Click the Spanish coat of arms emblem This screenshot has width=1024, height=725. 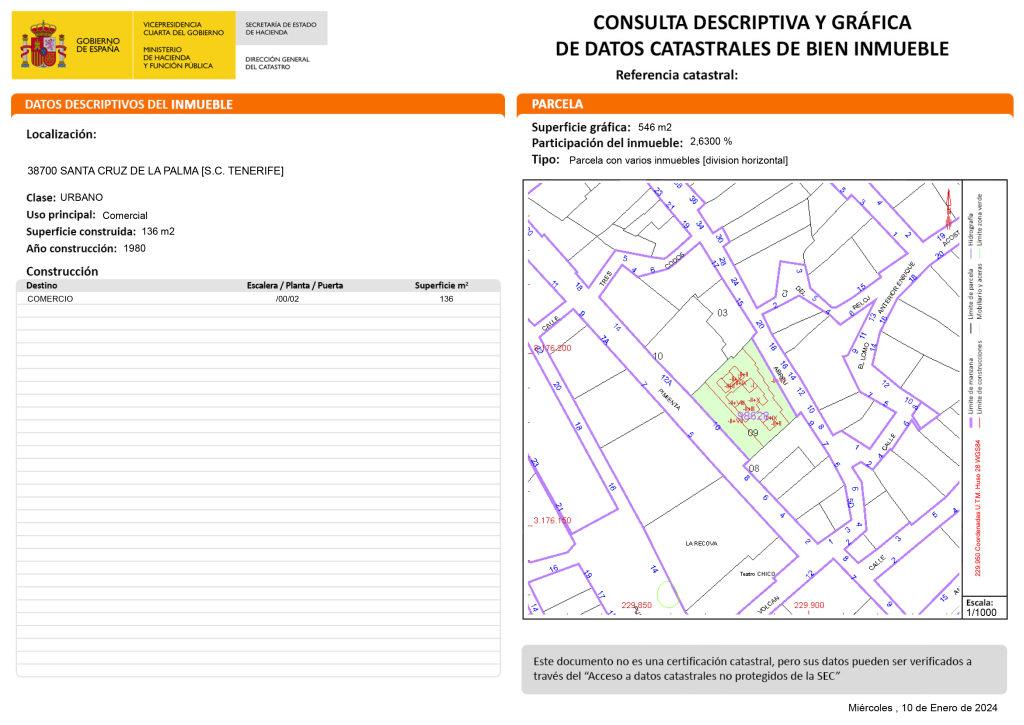coord(42,45)
